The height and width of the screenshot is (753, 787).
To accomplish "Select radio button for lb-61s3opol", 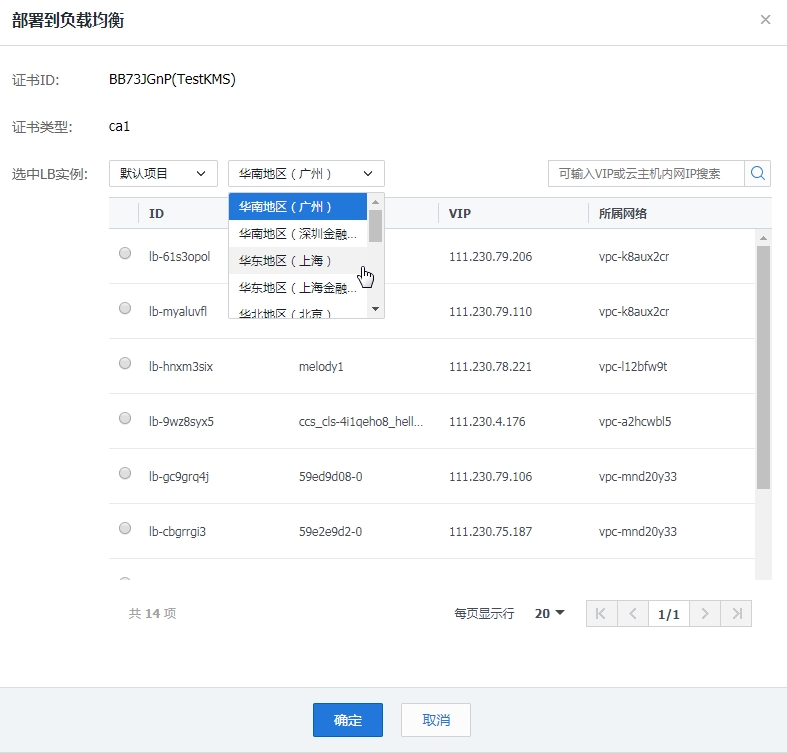I will pos(125,254).
